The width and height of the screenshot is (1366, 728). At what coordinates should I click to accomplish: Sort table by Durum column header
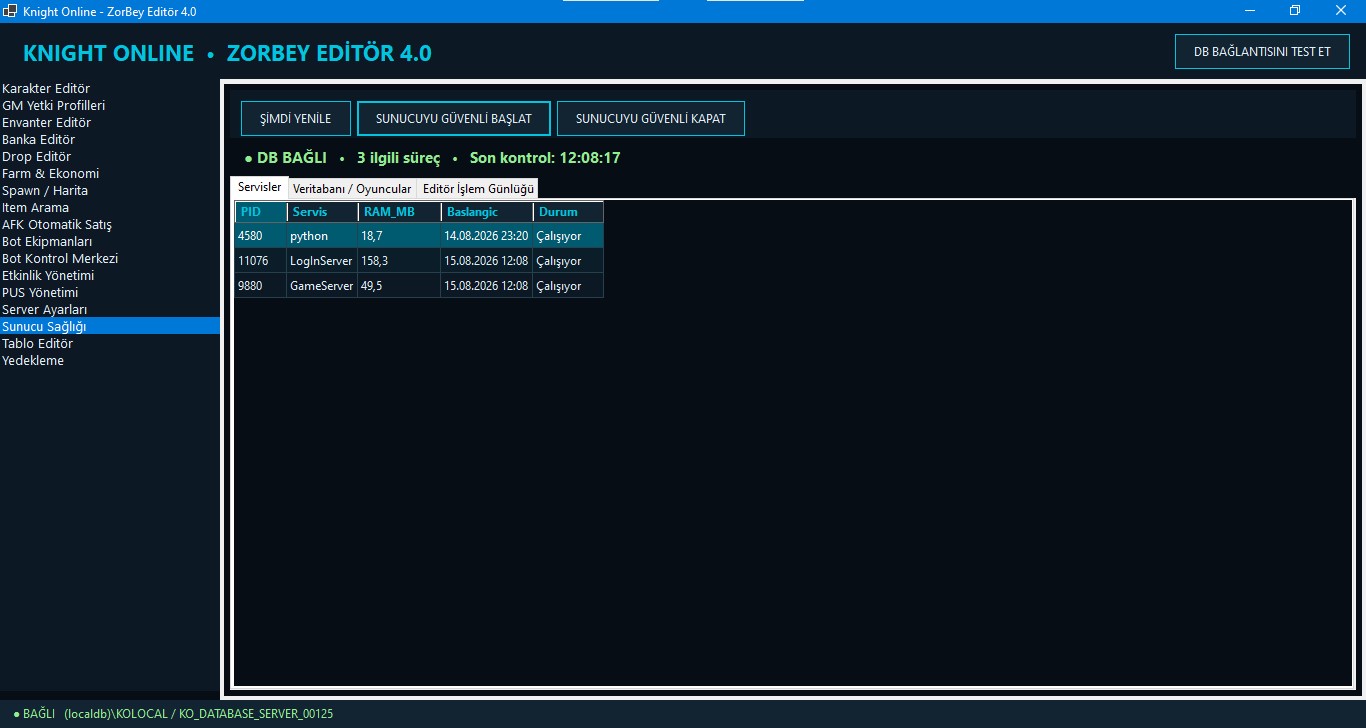[568, 212]
